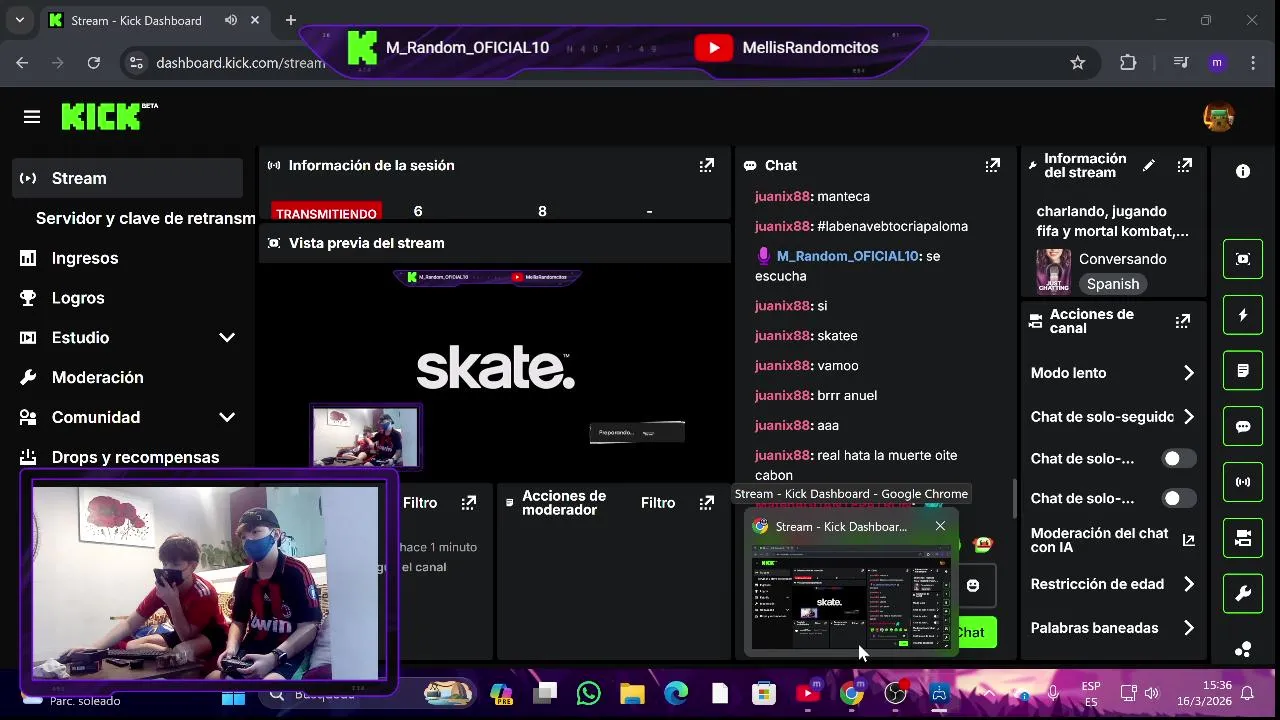Toggle the wrench widget in right rail
1280x720 pixels.
[x=1243, y=594]
